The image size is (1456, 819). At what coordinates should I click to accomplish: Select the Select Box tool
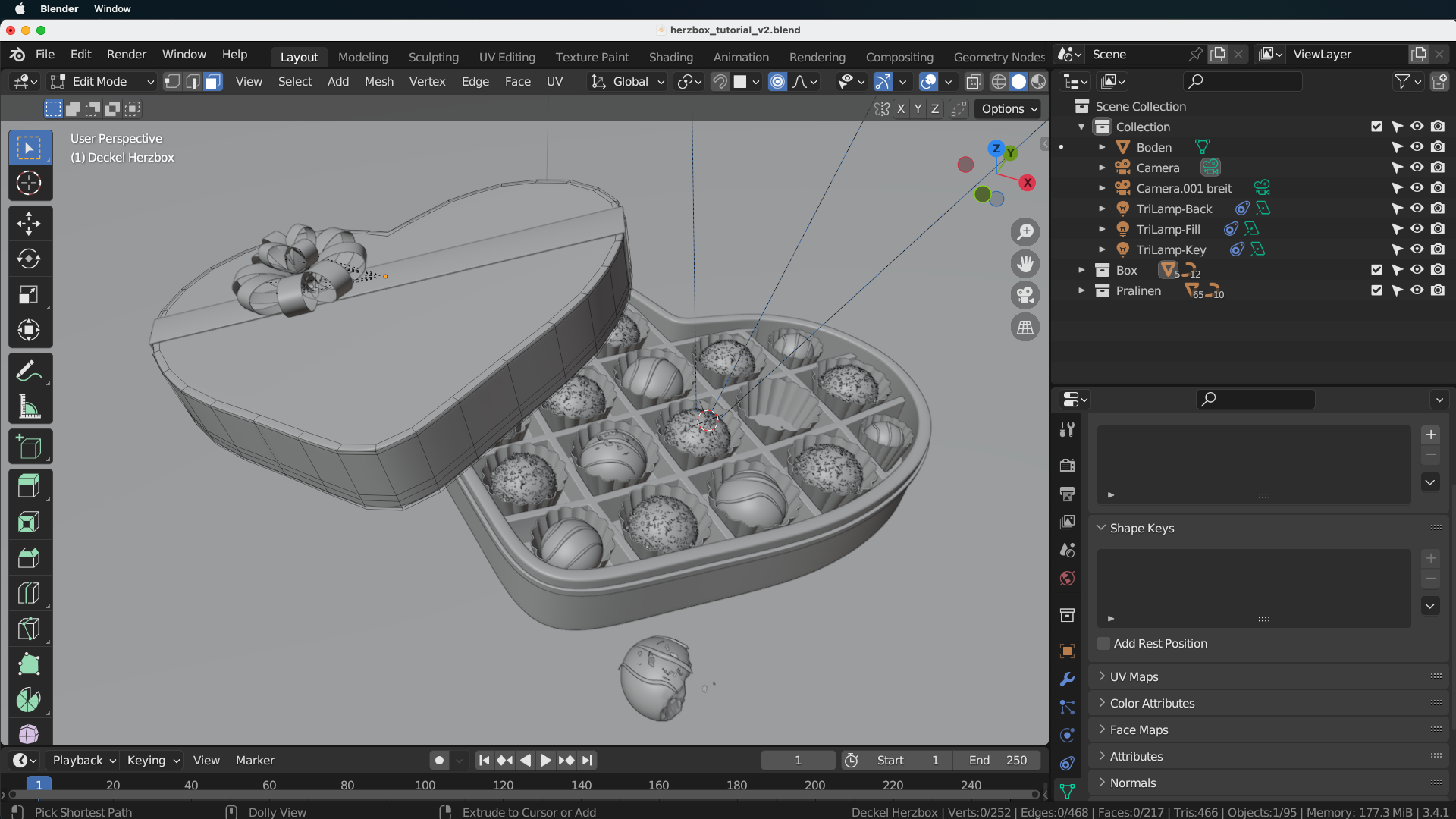[x=30, y=148]
